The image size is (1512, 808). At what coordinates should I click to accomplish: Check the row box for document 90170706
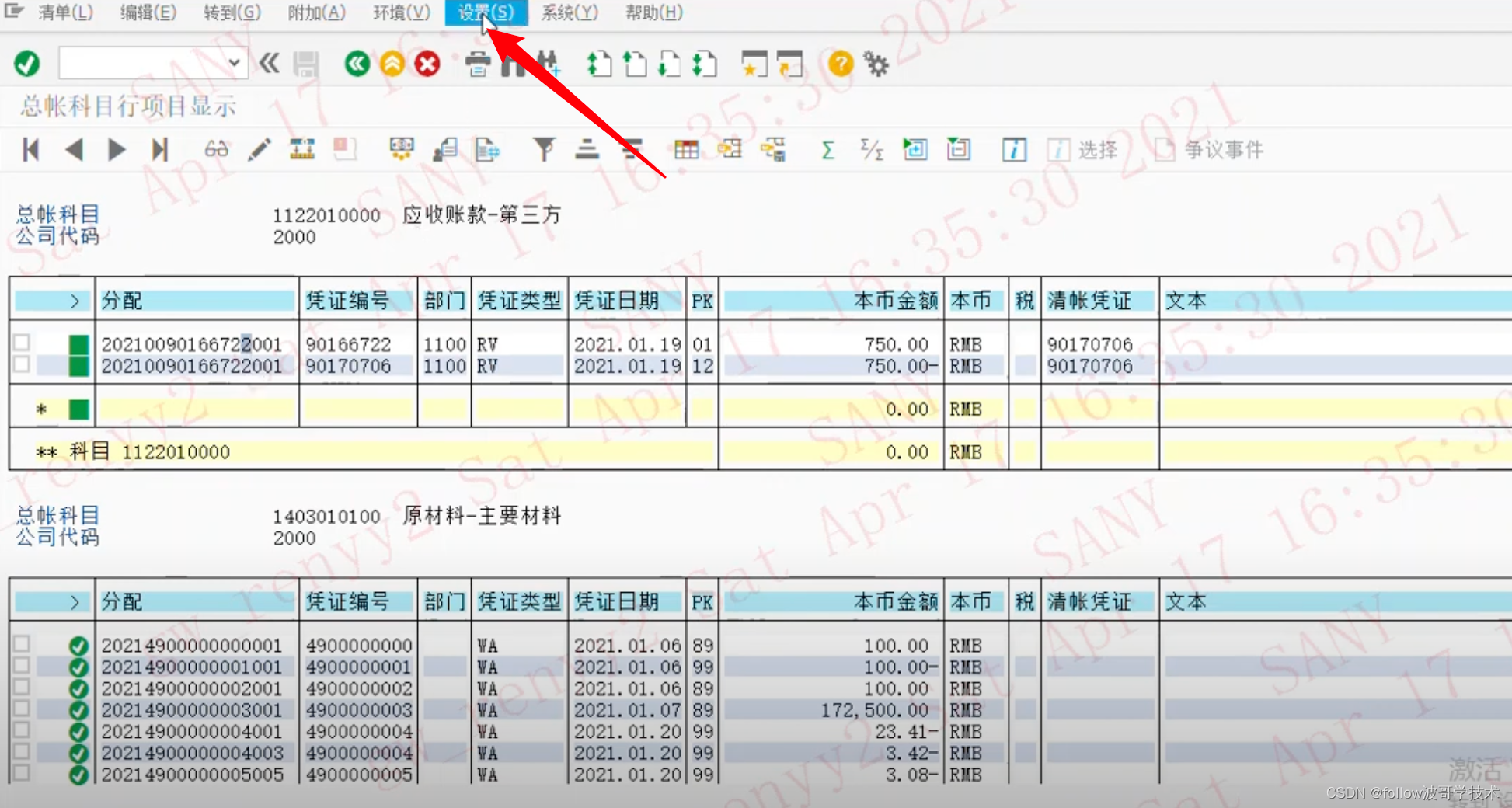22,364
